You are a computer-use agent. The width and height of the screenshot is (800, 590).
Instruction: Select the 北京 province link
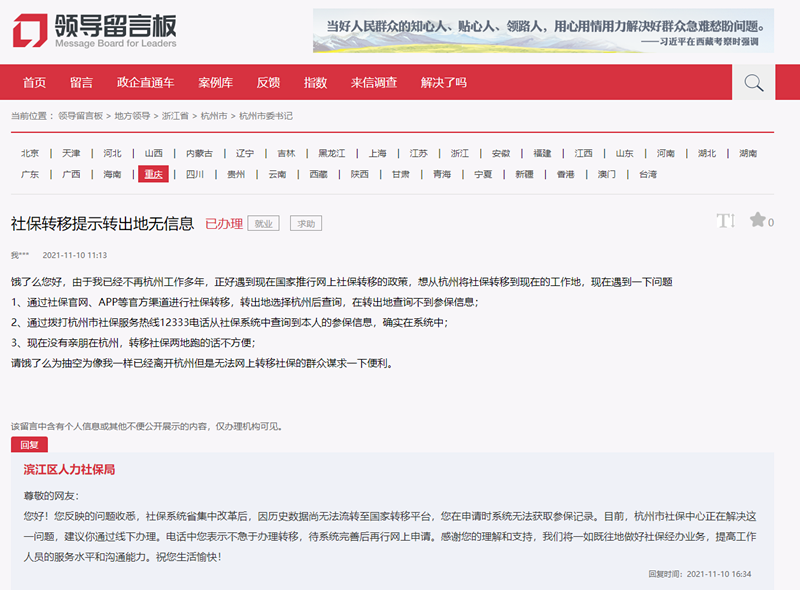coord(30,153)
